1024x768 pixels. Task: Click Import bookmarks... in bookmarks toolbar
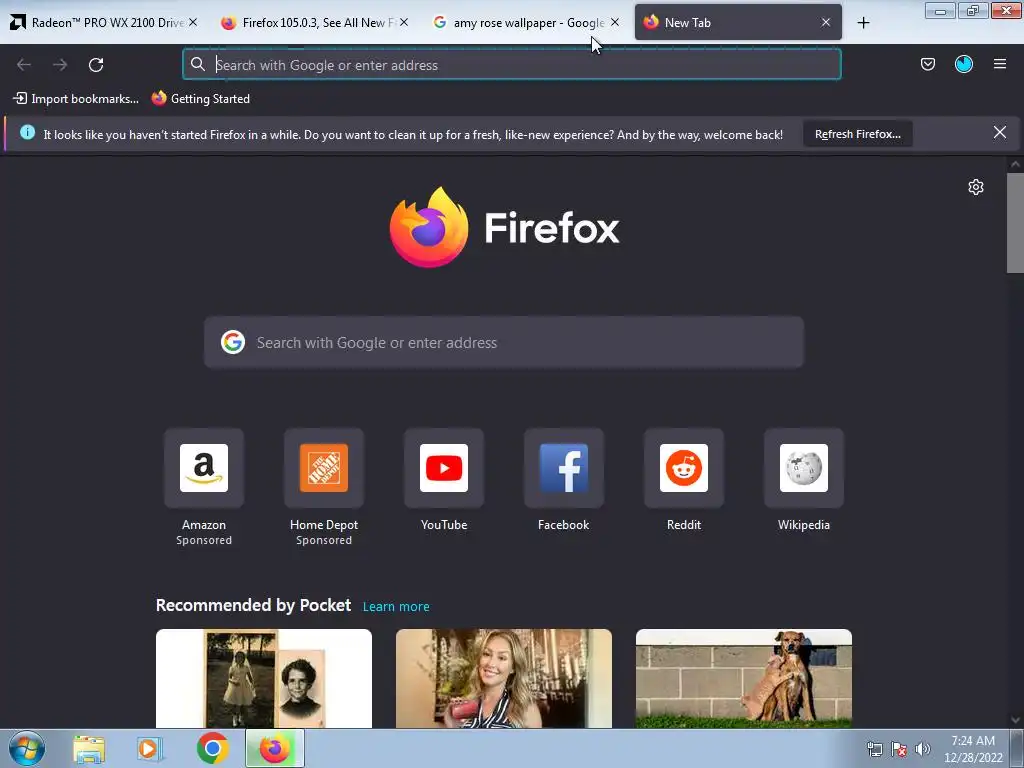pos(76,99)
